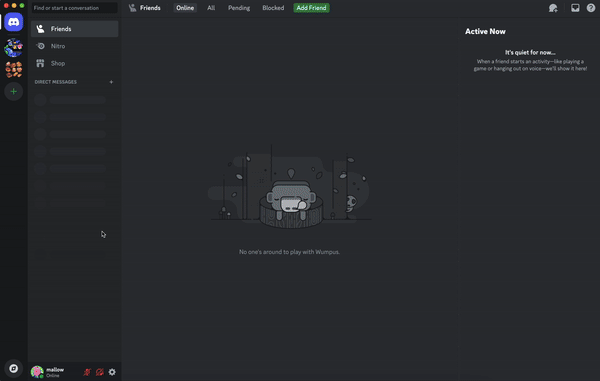Open the second server with orange avatars
The image size is (600, 381).
pyautogui.click(x=14, y=70)
